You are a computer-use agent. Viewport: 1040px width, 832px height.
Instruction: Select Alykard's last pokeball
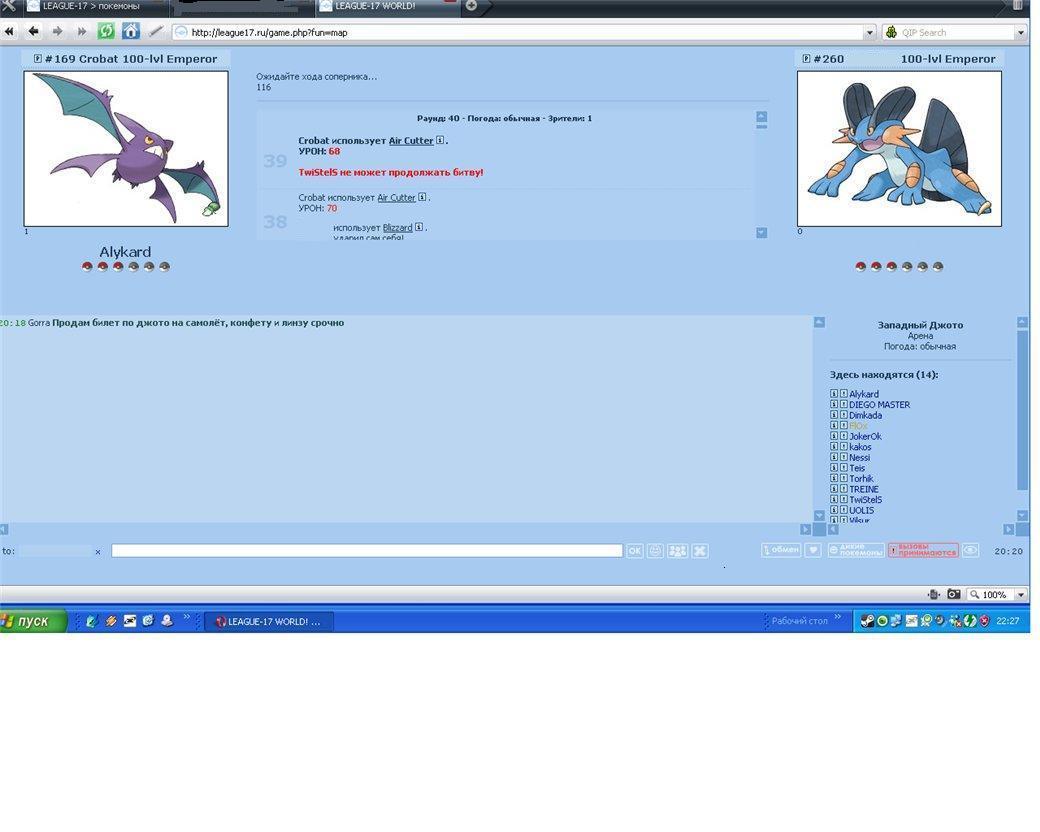tap(164, 267)
